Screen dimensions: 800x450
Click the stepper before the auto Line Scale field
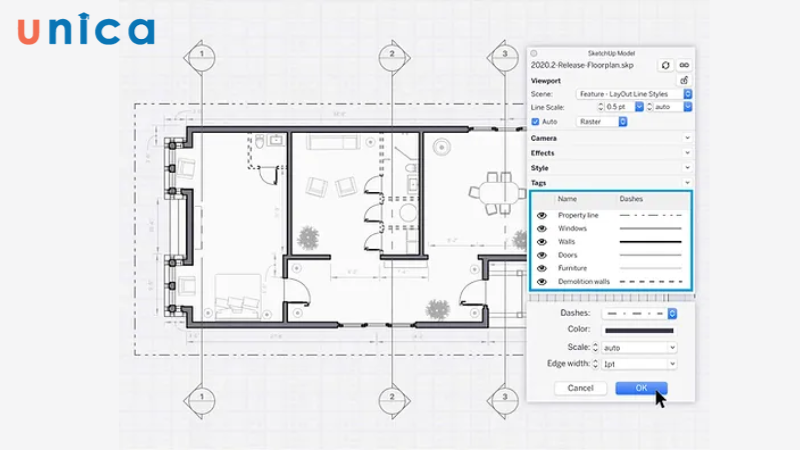click(649, 107)
